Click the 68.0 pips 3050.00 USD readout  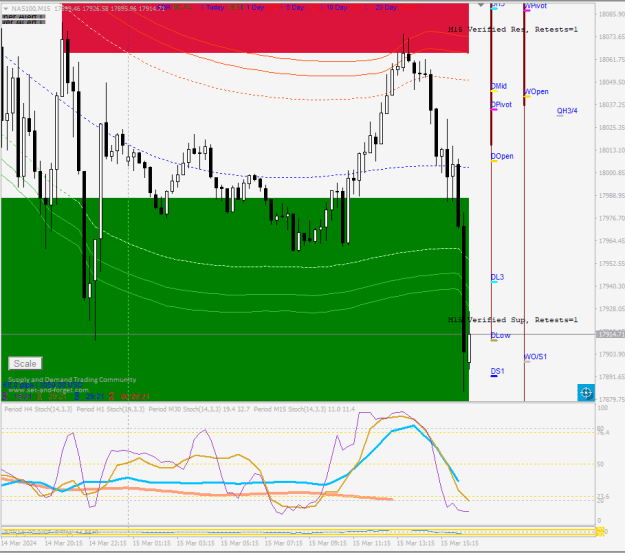[43, 385]
